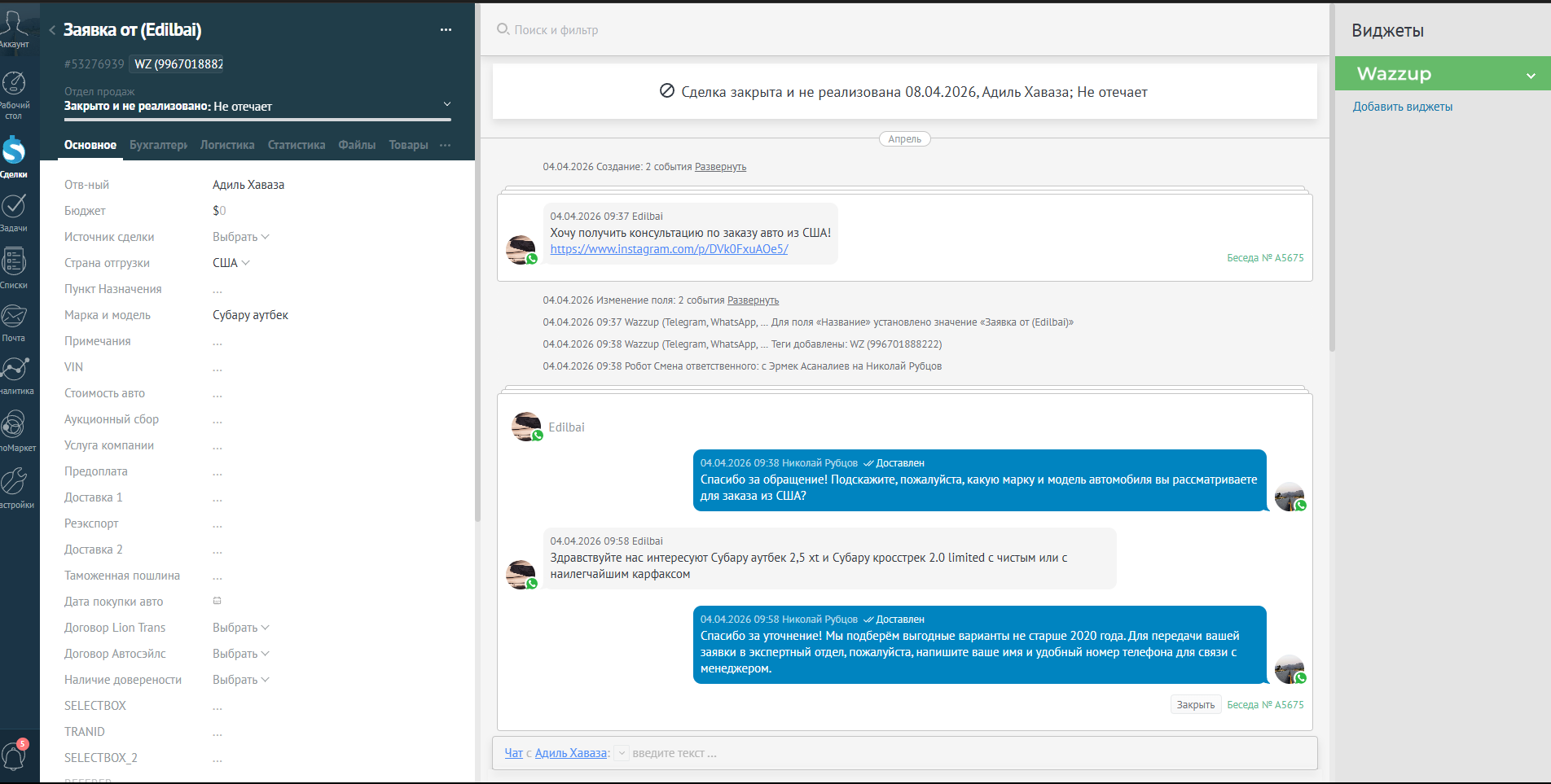Click the VIN empty field value
Viewport: 1551px width, 784px height.
[x=217, y=368]
